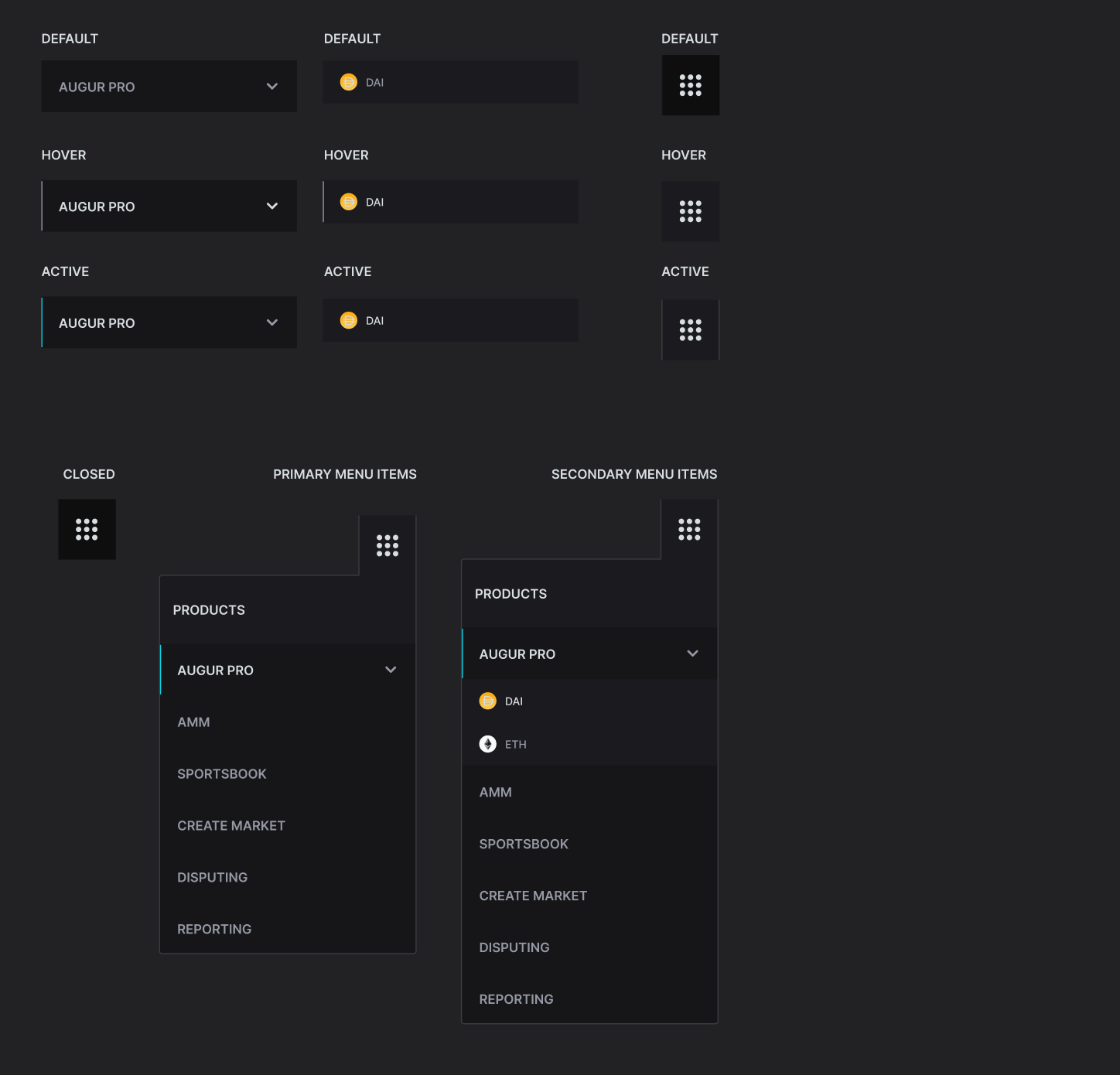Expand the AUGUR PRO chevron in the ACTIVE dropdown
Viewport: 1120px width, 1075px height.
272,322
